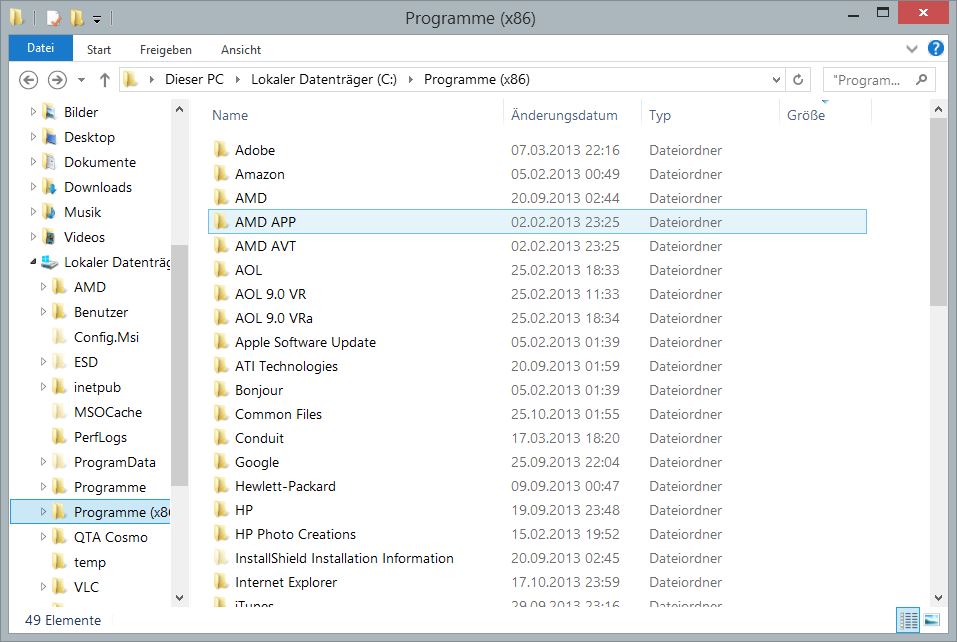Click Programme (x86) in the breadcrumb path
This screenshot has width=957, height=642.
click(477, 79)
